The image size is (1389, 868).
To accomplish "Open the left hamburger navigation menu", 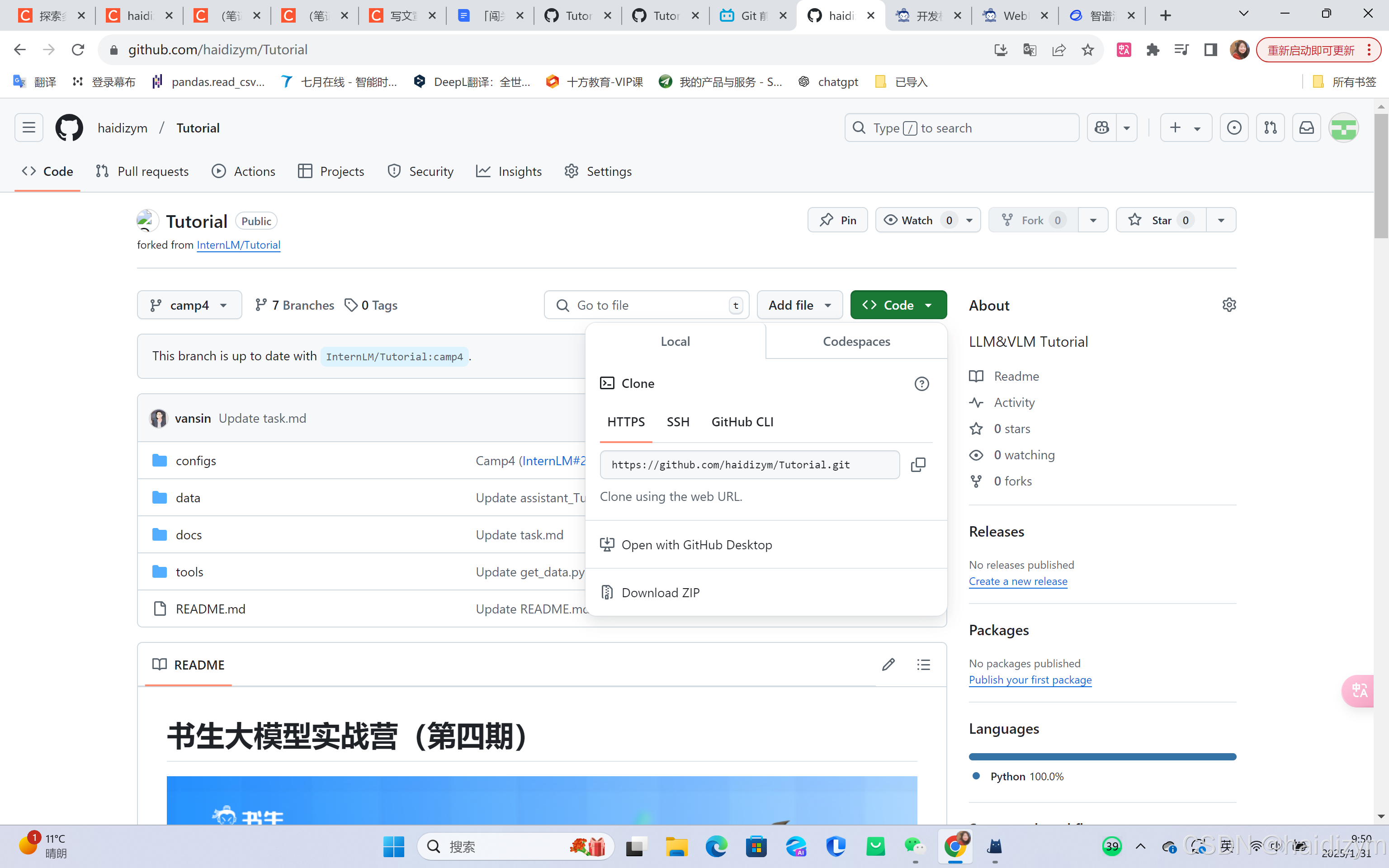I will coord(28,127).
